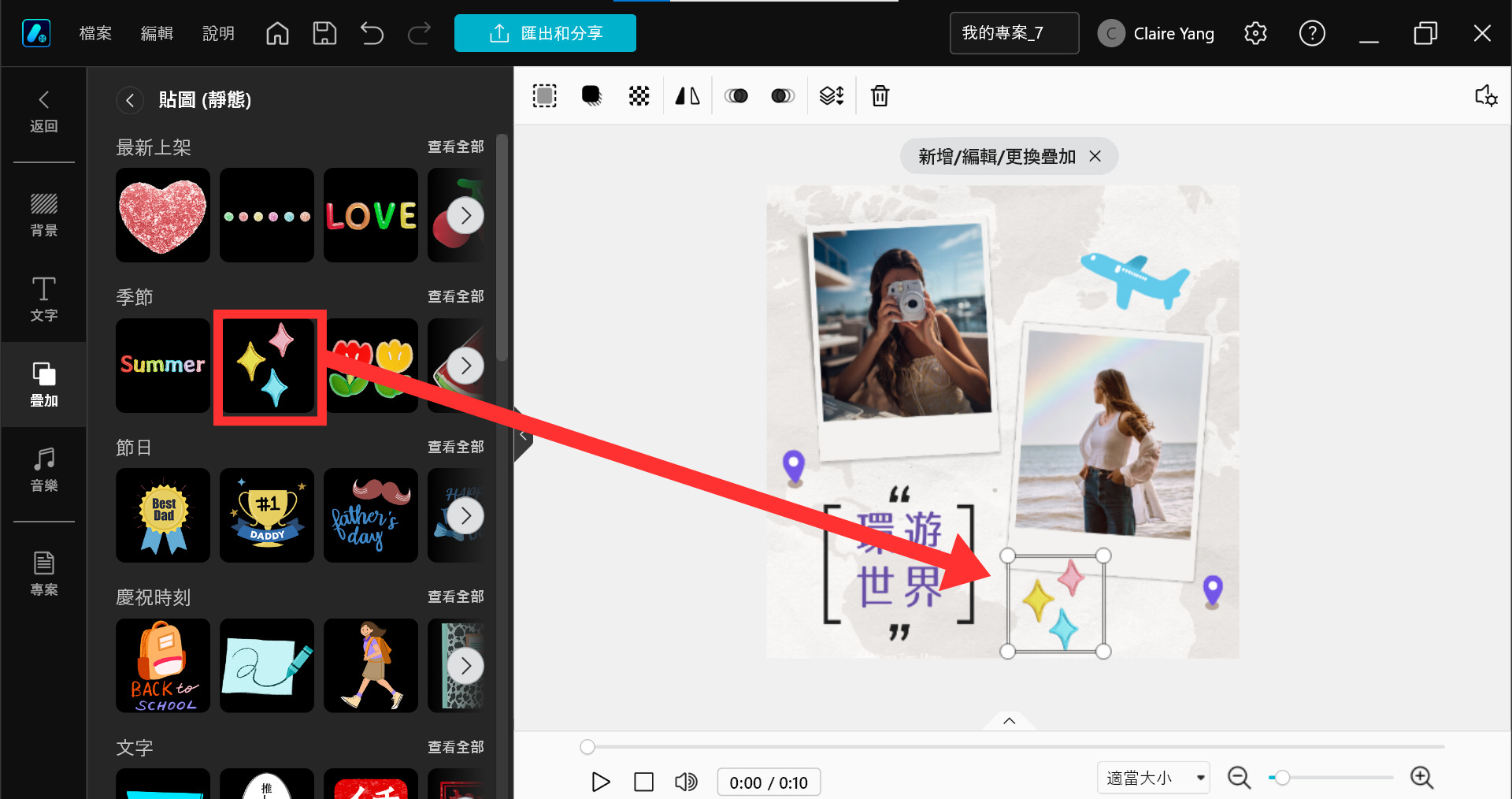Open the 編輯 menu

tap(157, 33)
